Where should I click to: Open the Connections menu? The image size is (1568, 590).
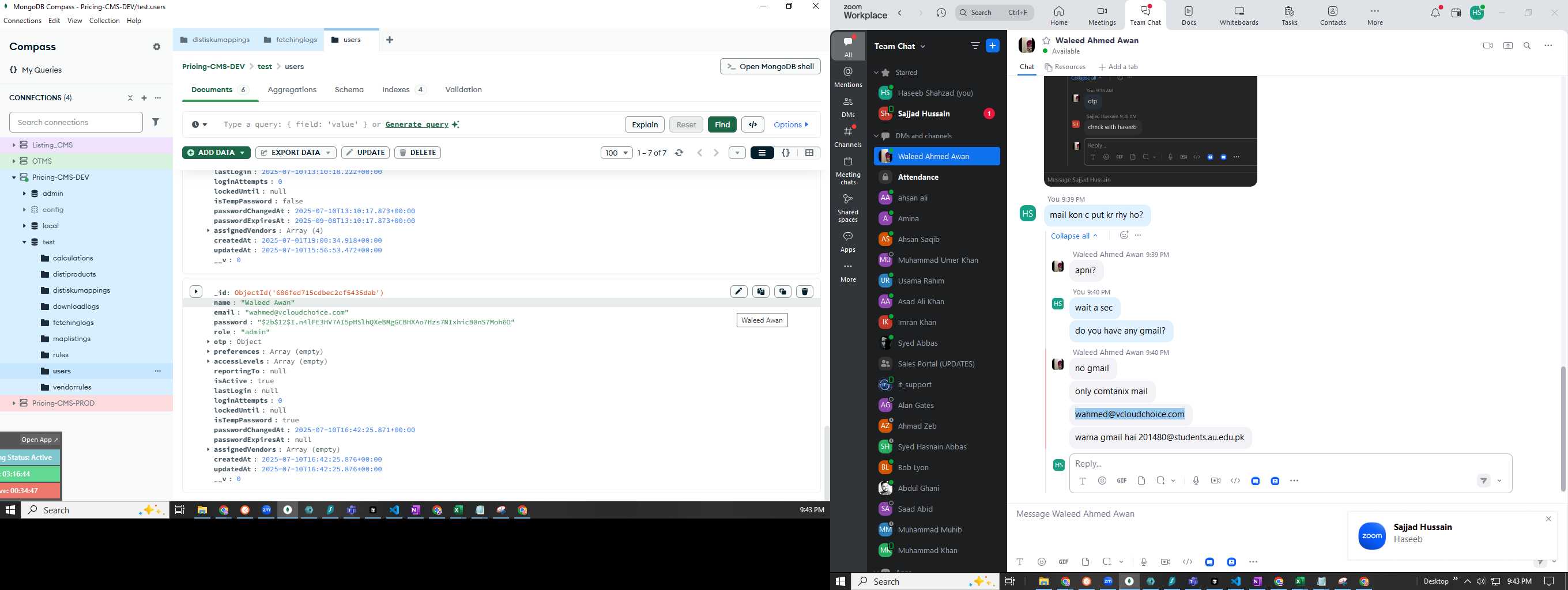coord(22,21)
